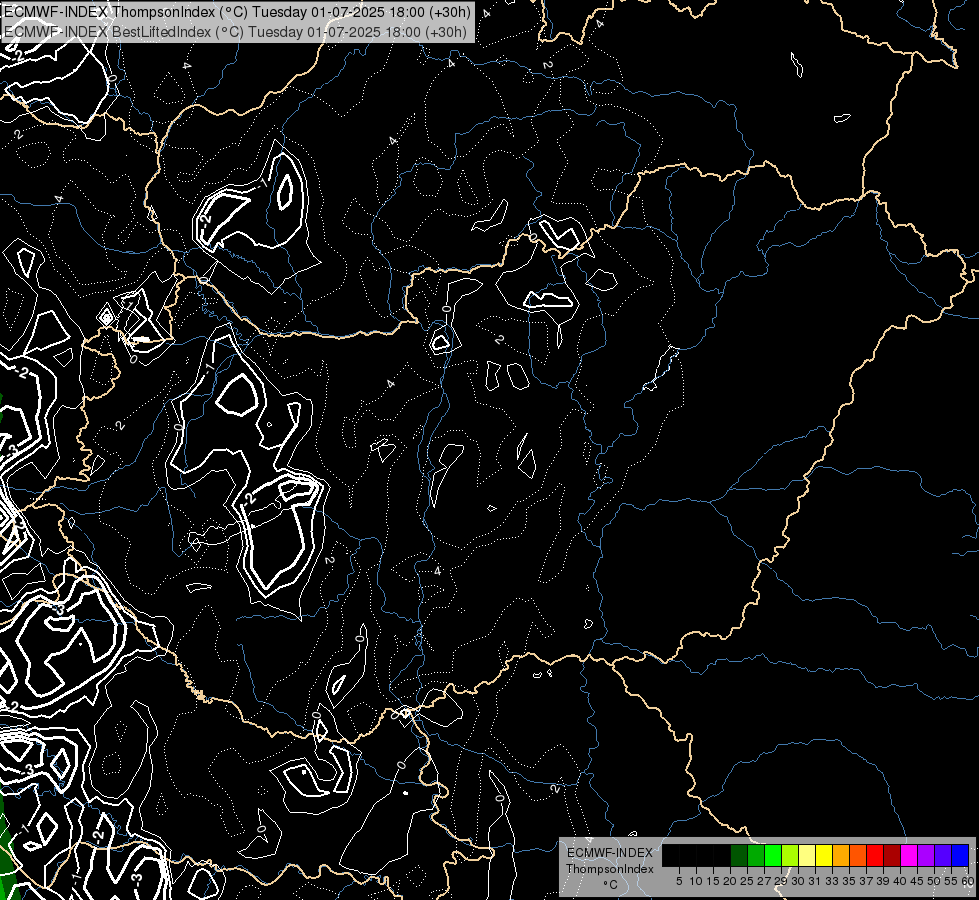
Task: Click the legend tick value 5
Action: click(x=679, y=881)
